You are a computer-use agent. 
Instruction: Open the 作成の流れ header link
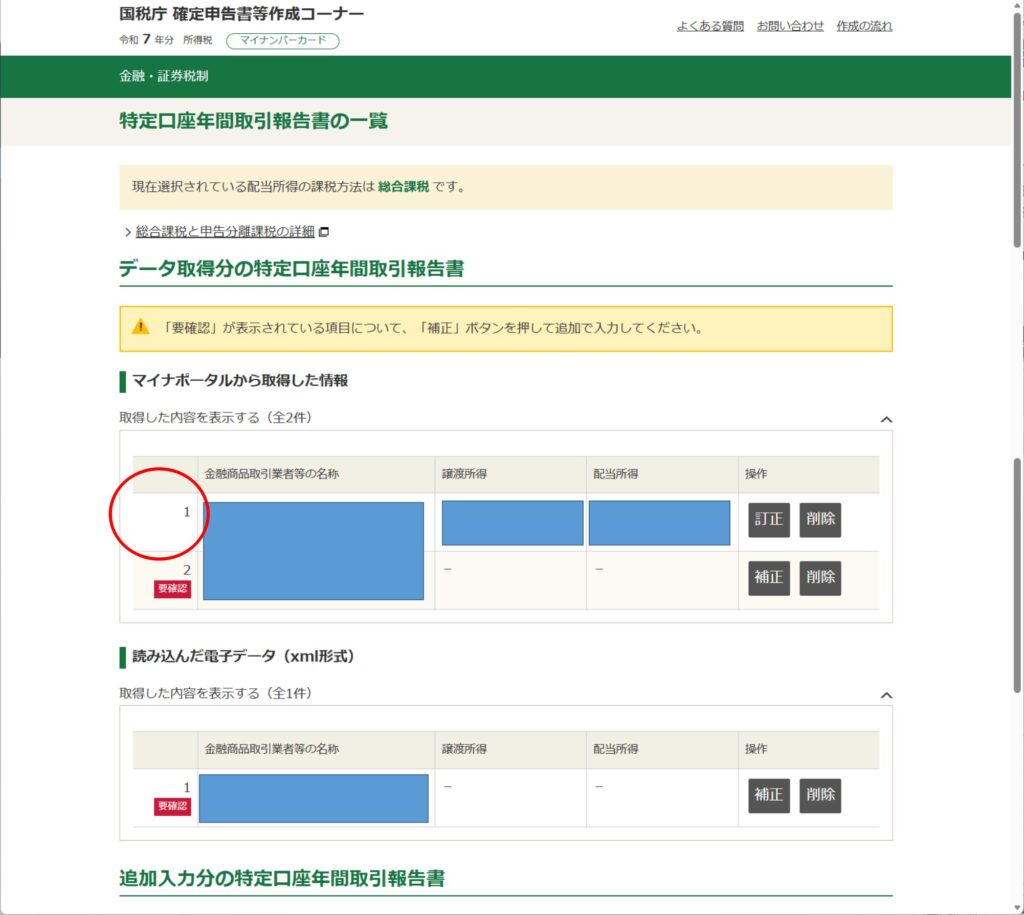tap(864, 26)
